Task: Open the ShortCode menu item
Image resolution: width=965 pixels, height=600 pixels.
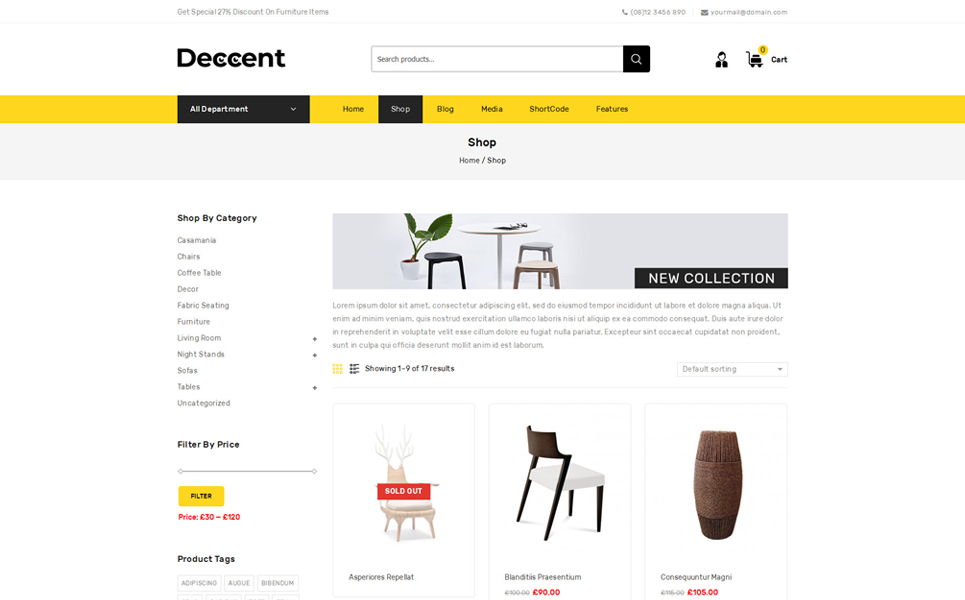Action: [549, 109]
